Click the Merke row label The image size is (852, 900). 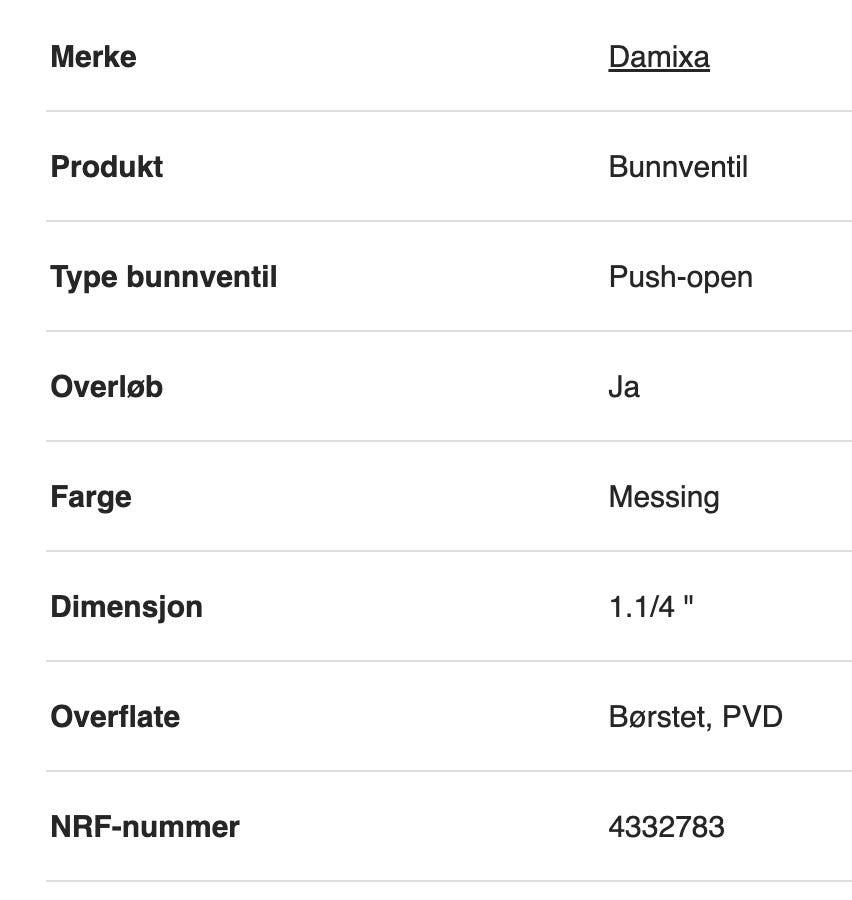pos(93,57)
